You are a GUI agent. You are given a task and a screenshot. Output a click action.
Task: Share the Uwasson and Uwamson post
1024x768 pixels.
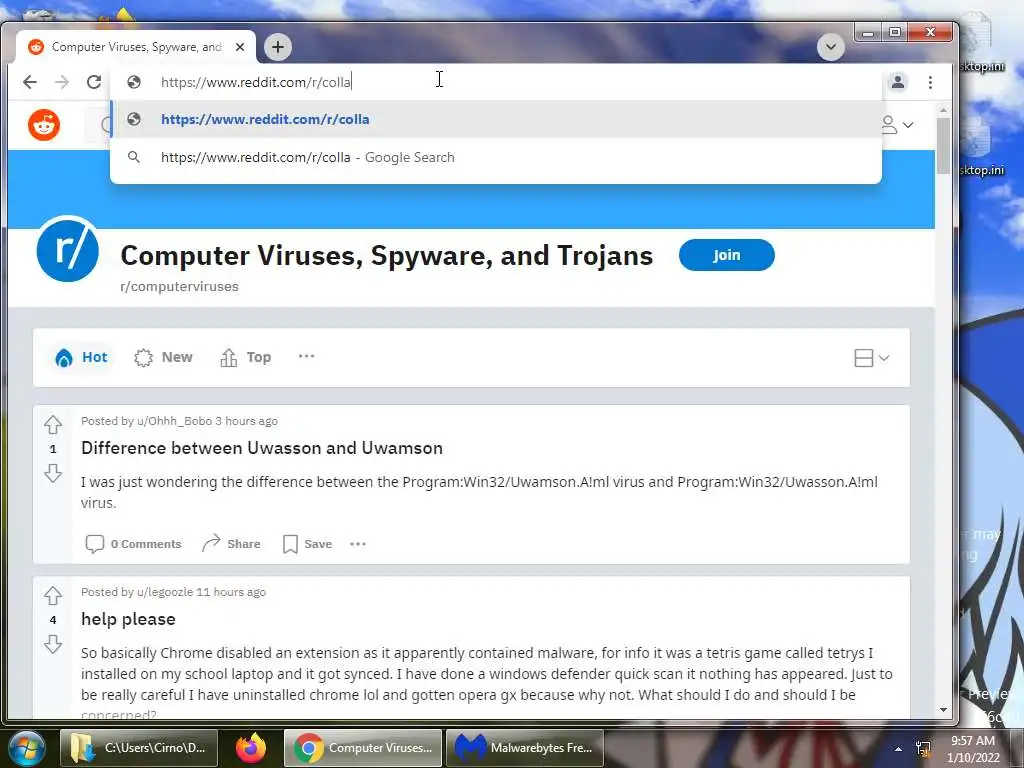tap(231, 544)
